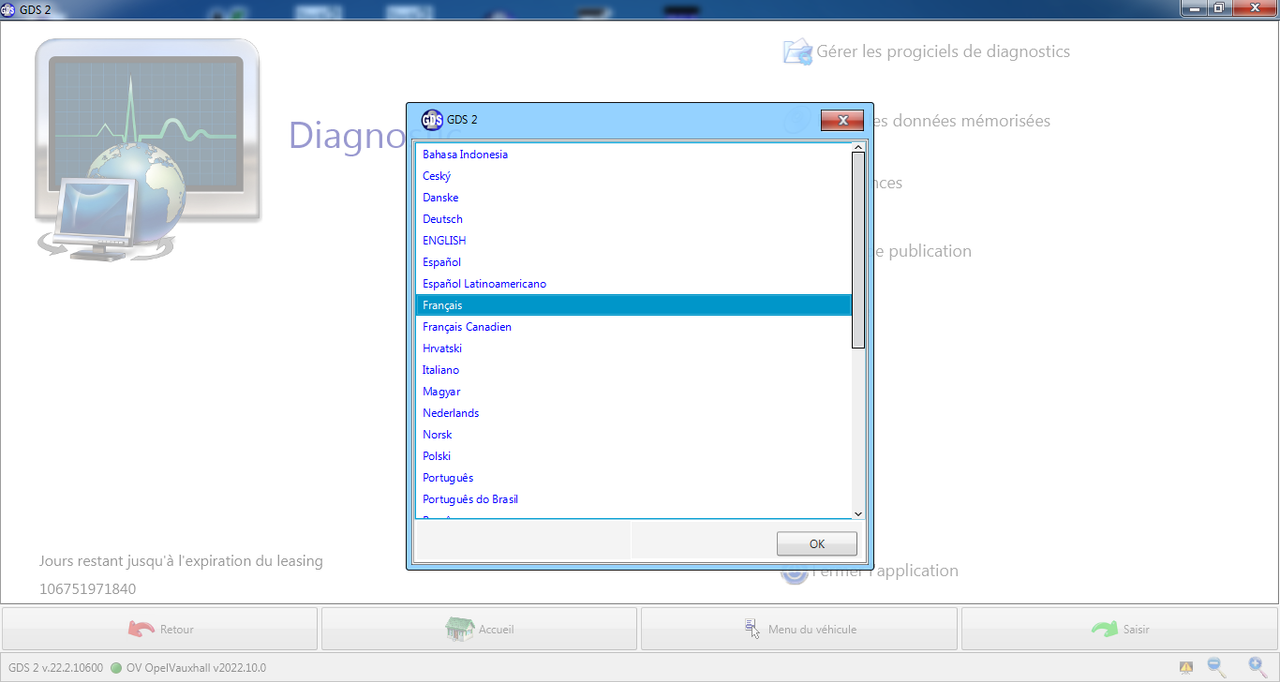Close the GDS 2 language dialog

pyautogui.click(x=842, y=120)
